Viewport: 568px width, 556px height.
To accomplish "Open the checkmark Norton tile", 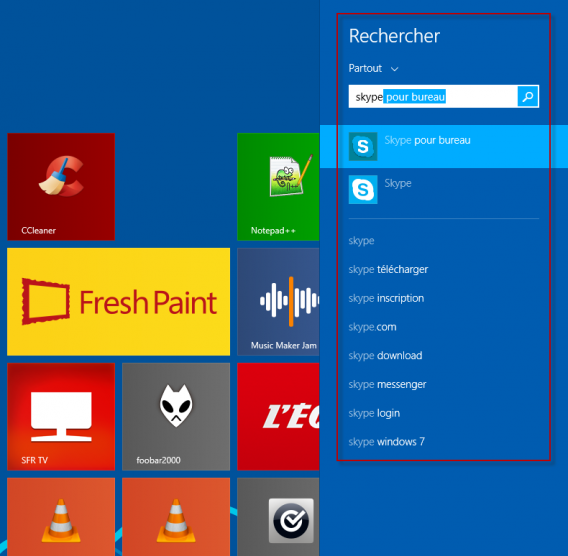I will click(x=278, y=517).
